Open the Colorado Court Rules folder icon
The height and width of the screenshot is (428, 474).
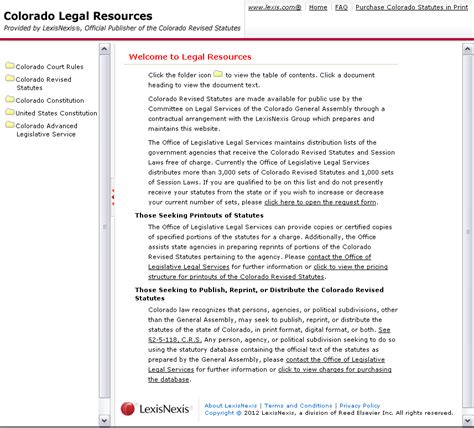(x=10, y=65)
